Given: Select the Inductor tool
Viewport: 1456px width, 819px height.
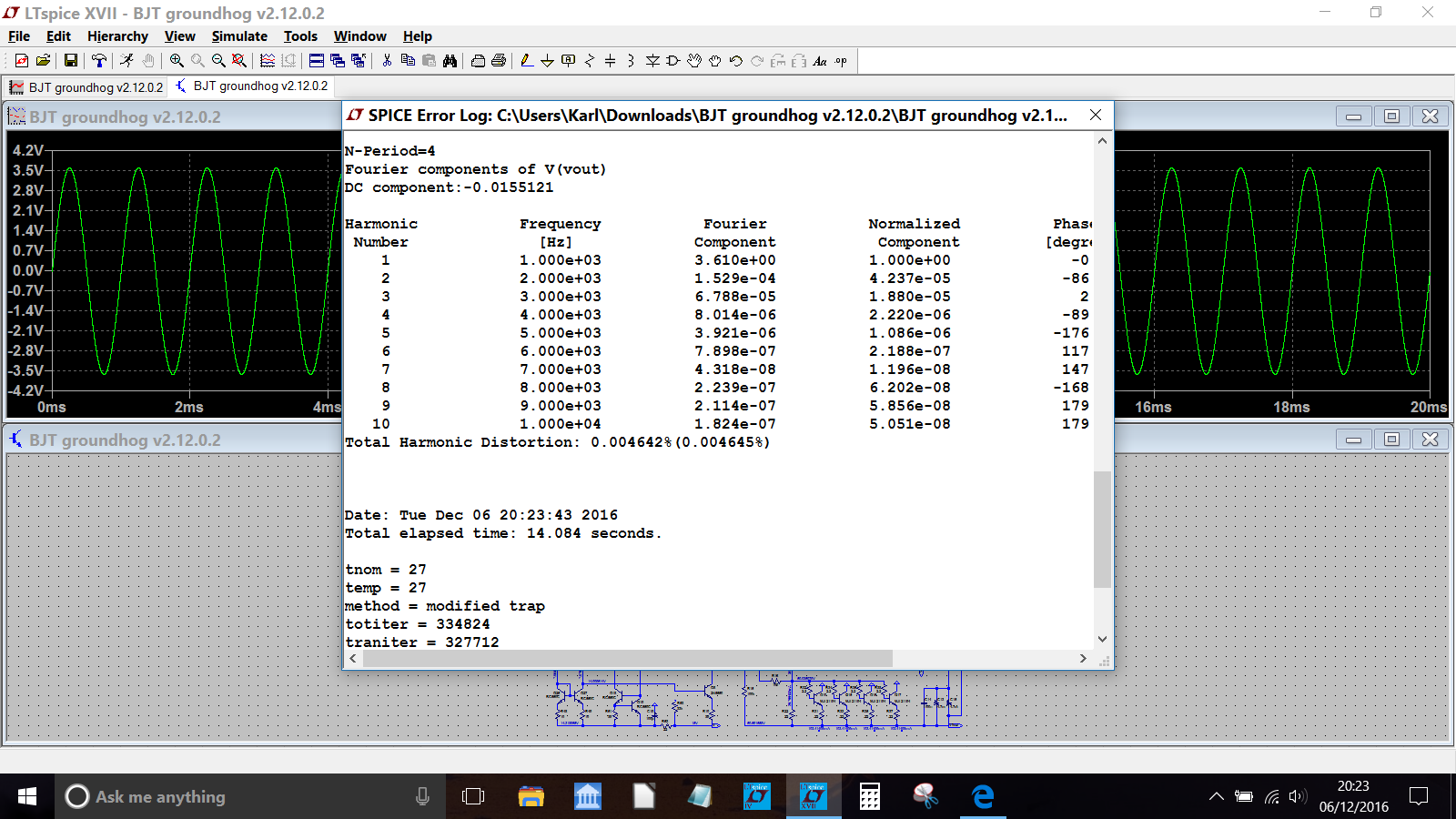Looking at the screenshot, I should click(x=632, y=61).
